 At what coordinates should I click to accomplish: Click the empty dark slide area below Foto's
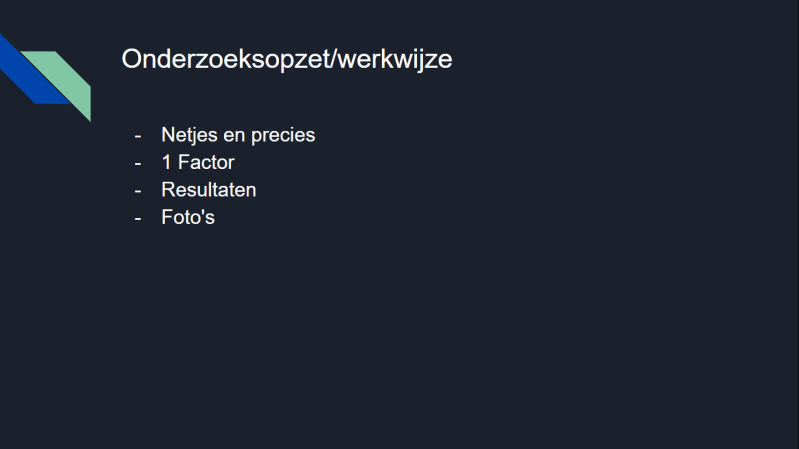tap(400, 330)
